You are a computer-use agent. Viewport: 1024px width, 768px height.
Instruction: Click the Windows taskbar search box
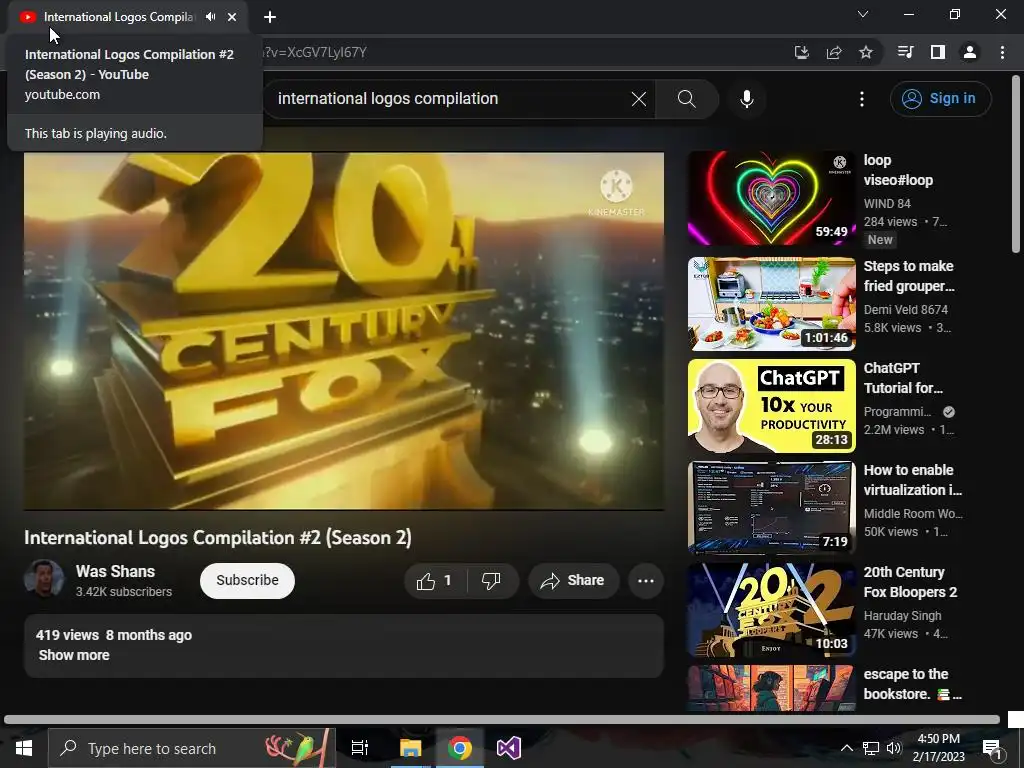(x=191, y=748)
